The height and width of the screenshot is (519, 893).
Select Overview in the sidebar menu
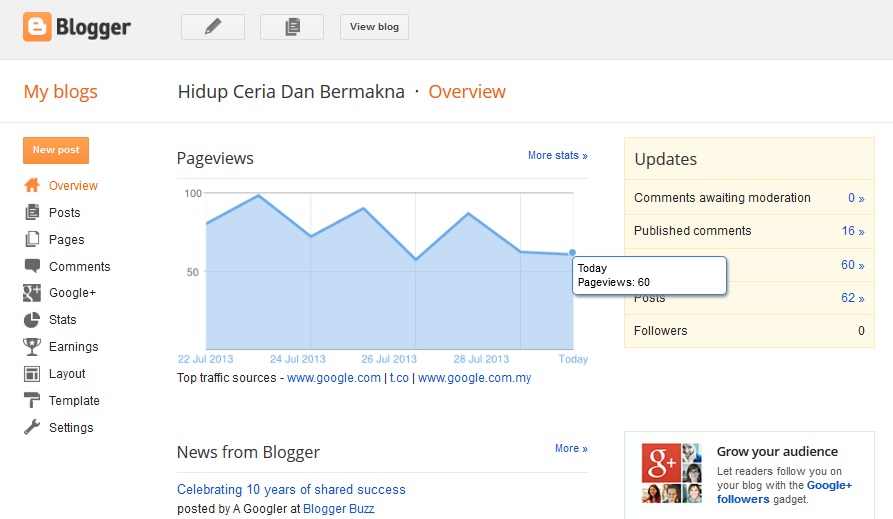[x=73, y=186]
